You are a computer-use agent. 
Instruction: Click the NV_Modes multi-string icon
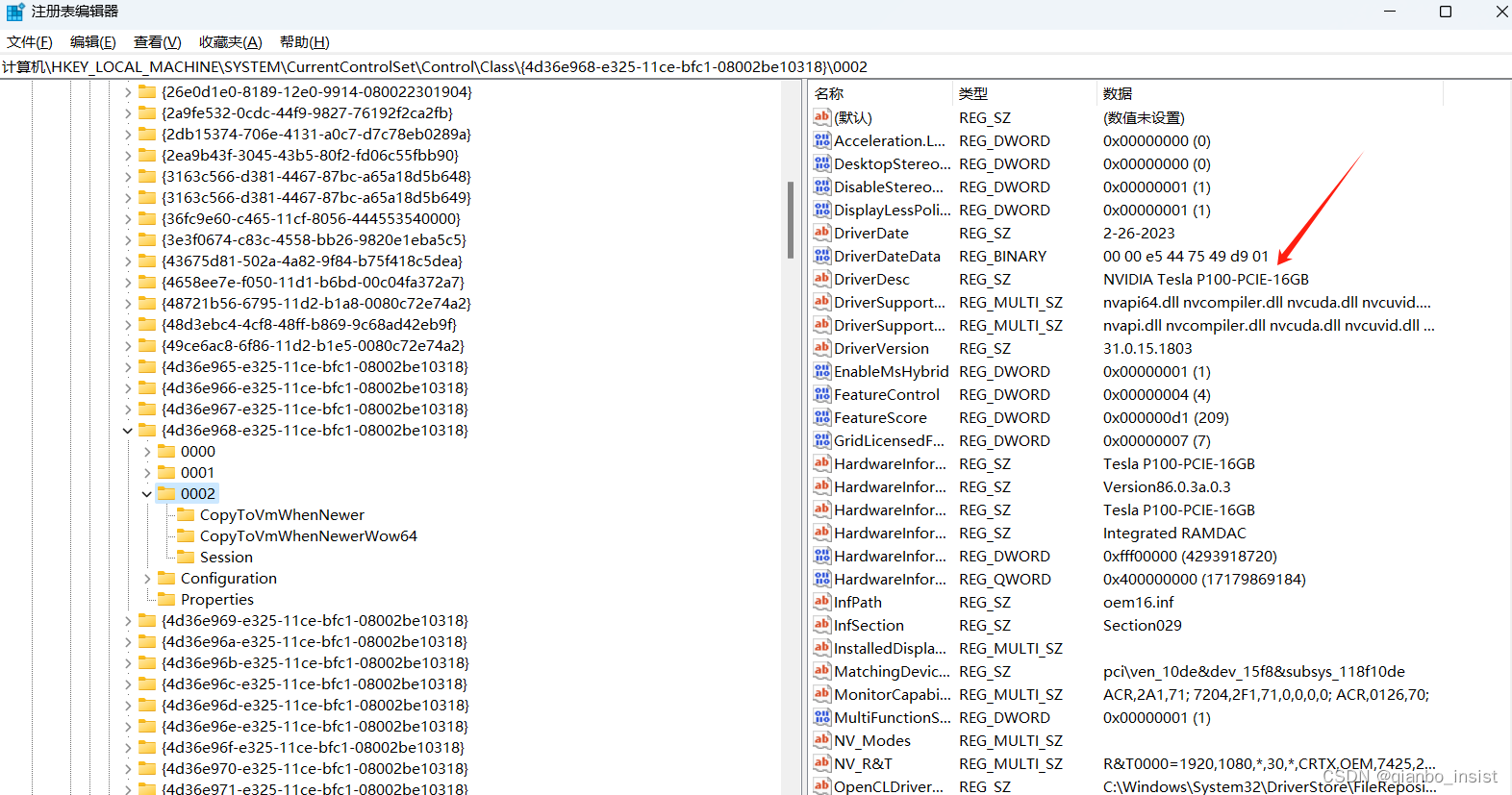(x=822, y=740)
